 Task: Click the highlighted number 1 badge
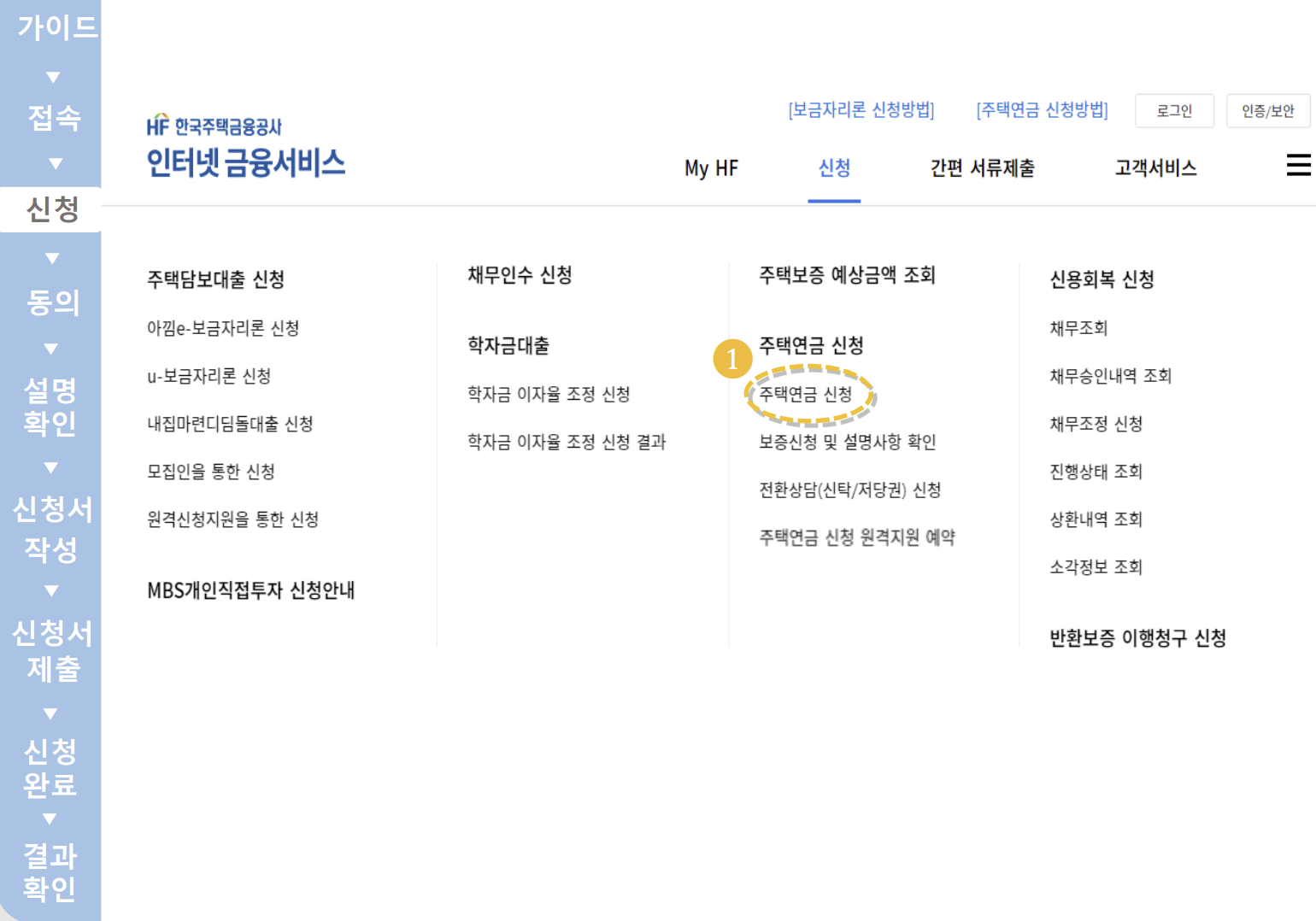[732, 360]
